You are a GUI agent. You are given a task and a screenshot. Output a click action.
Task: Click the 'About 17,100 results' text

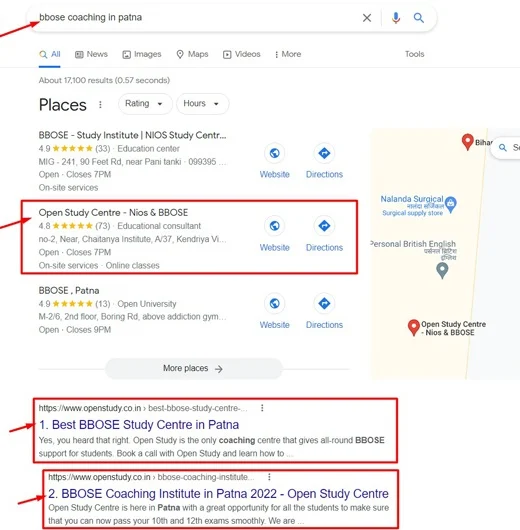[x=104, y=80]
